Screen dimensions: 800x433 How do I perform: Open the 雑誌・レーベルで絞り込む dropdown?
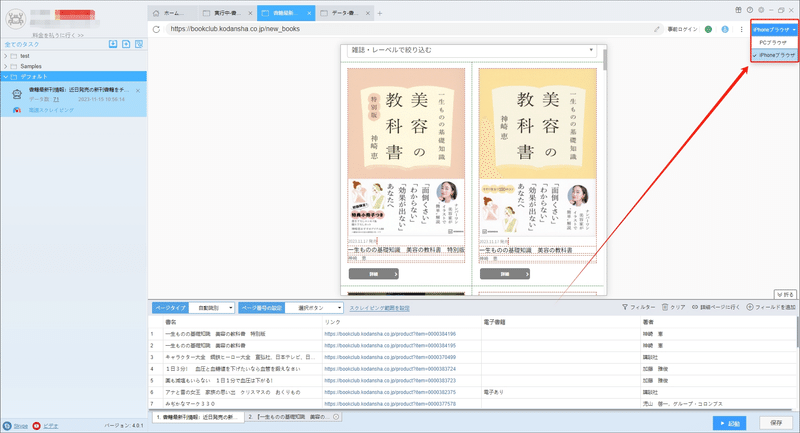471,50
